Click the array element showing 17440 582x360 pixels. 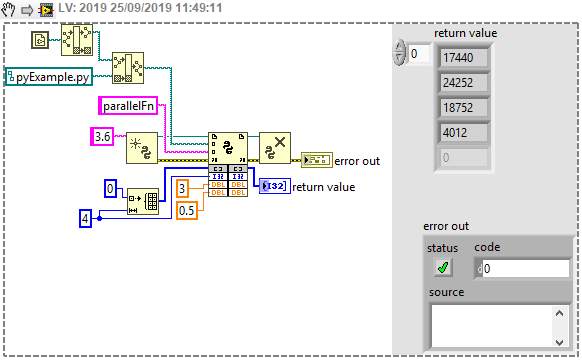(x=464, y=58)
